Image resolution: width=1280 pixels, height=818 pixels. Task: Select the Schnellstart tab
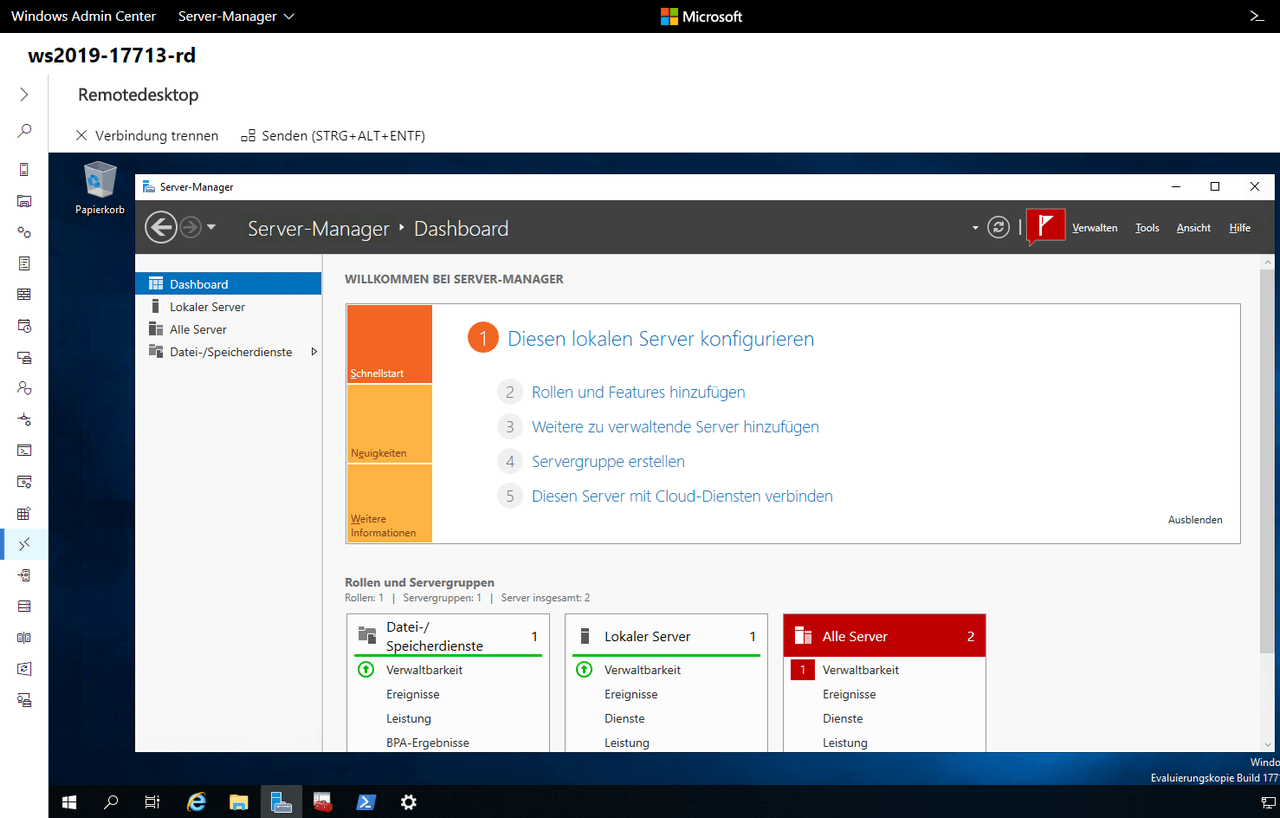point(390,344)
